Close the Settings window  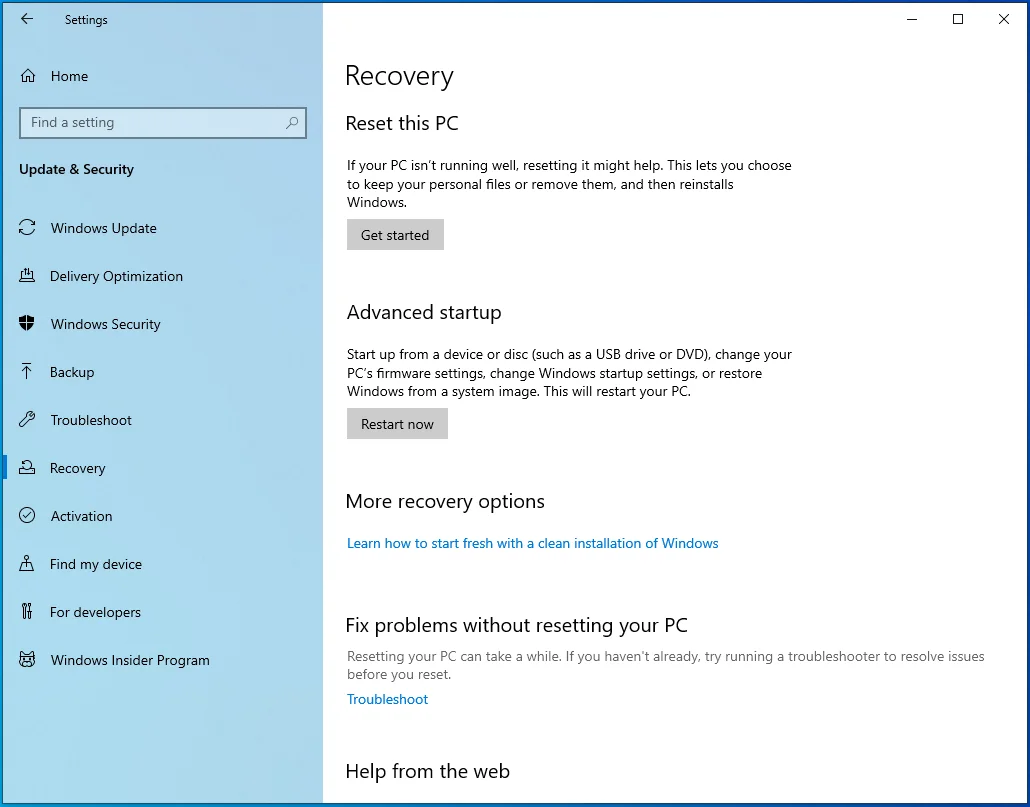tap(1004, 19)
